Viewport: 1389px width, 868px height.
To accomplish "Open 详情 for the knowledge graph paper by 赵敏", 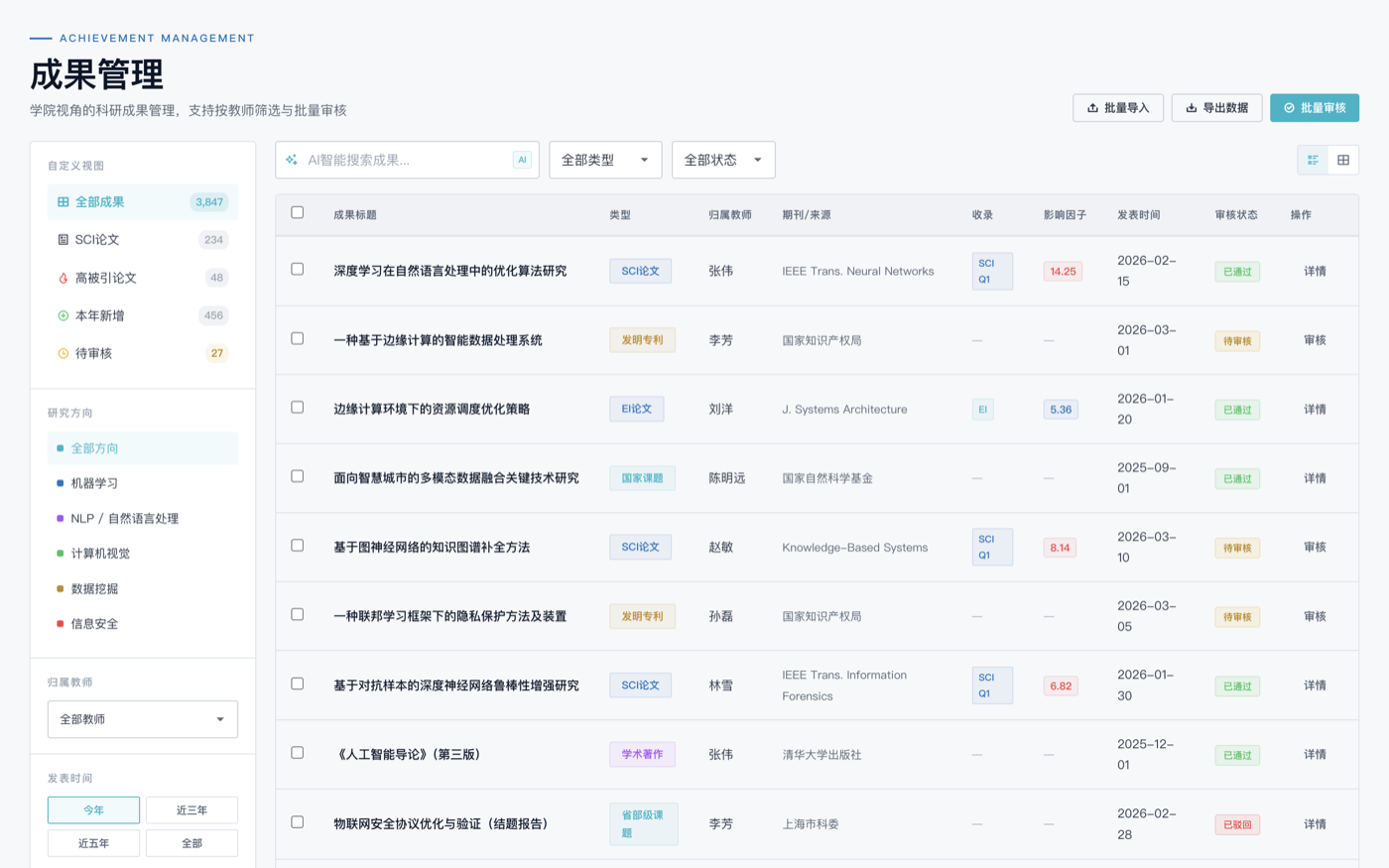I will pos(1315,547).
